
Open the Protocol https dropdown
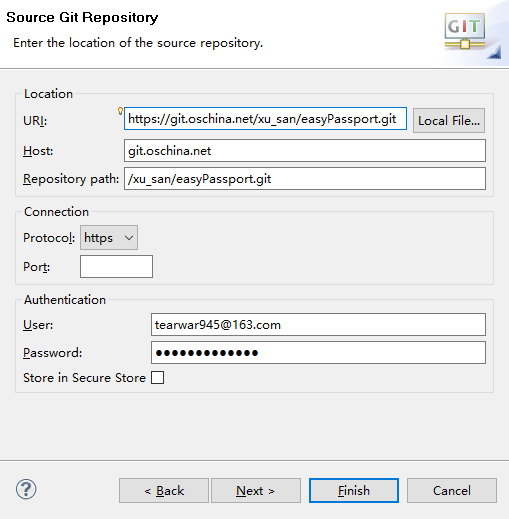tap(109, 238)
